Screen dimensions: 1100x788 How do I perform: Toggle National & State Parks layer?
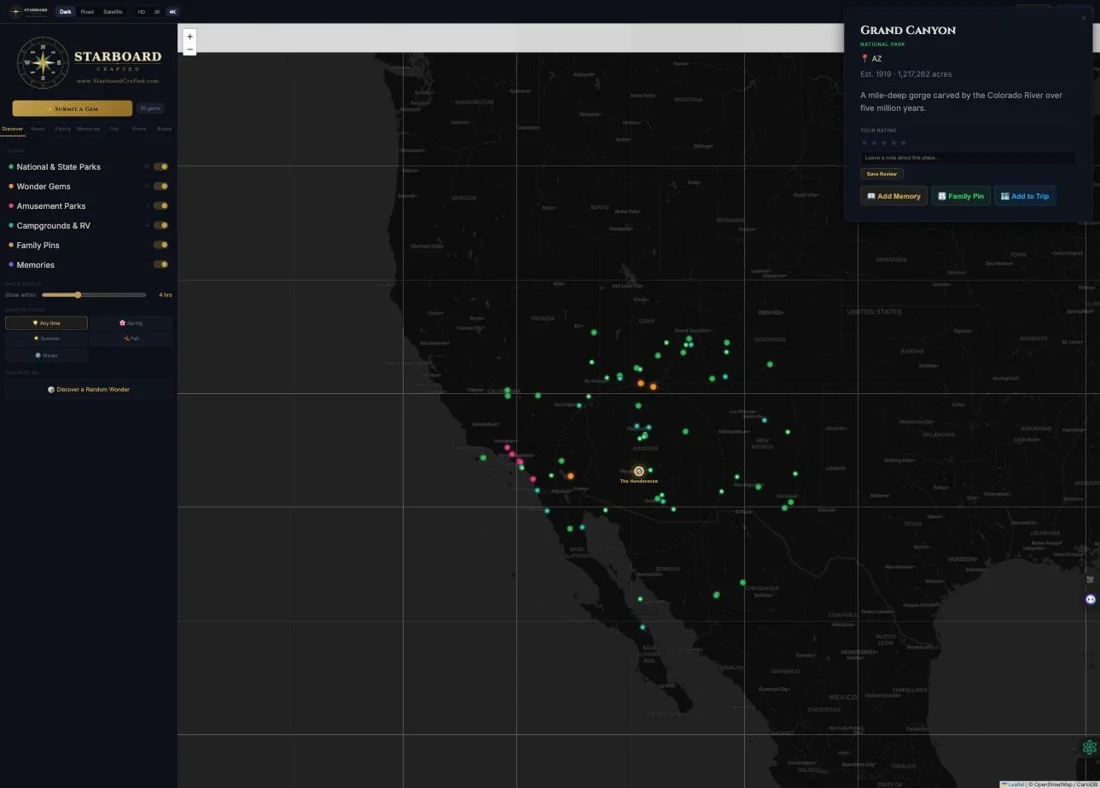click(161, 167)
